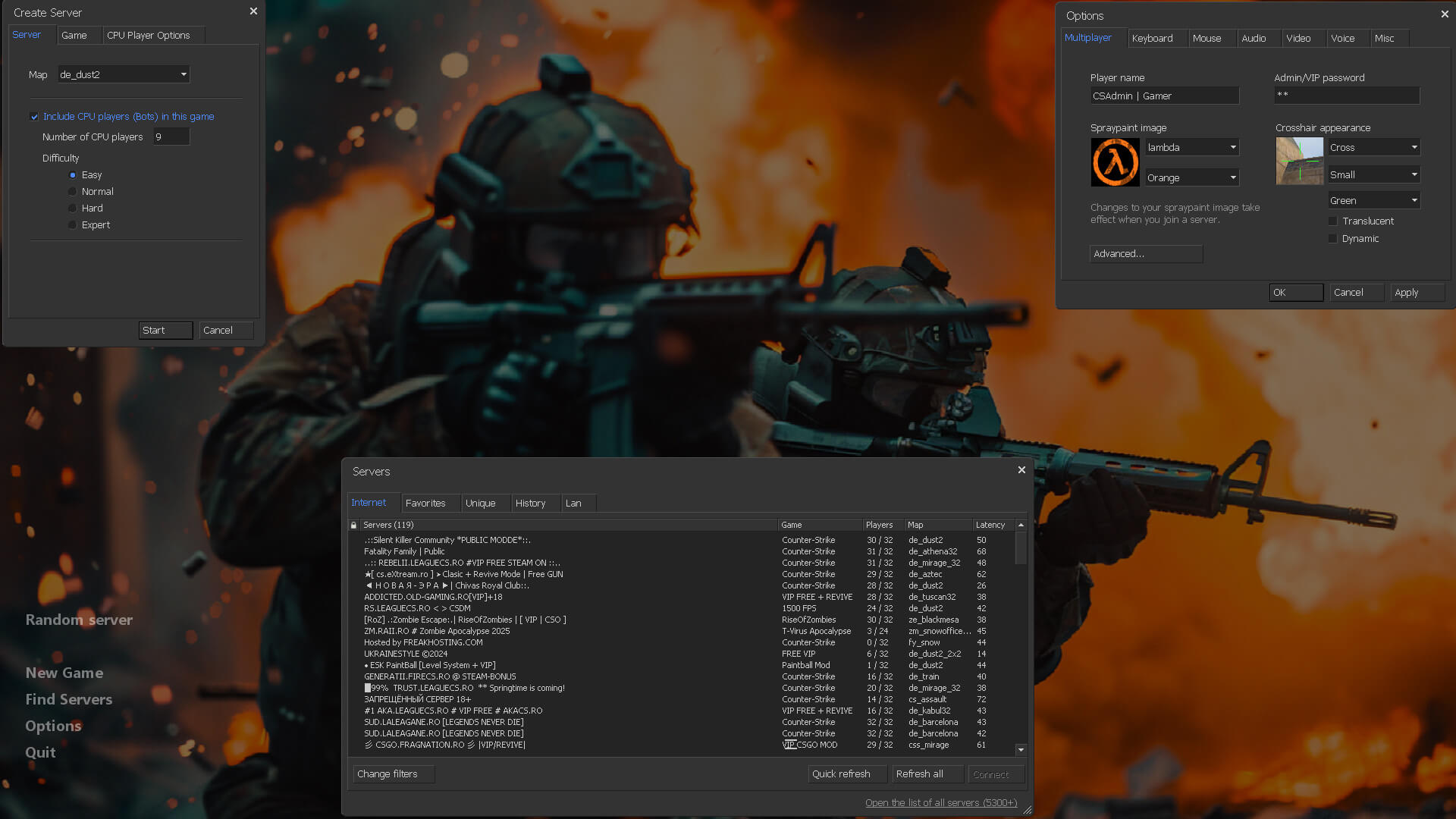Click the Number of CPU players field
The height and width of the screenshot is (819, 1456).
click(171, 137)
